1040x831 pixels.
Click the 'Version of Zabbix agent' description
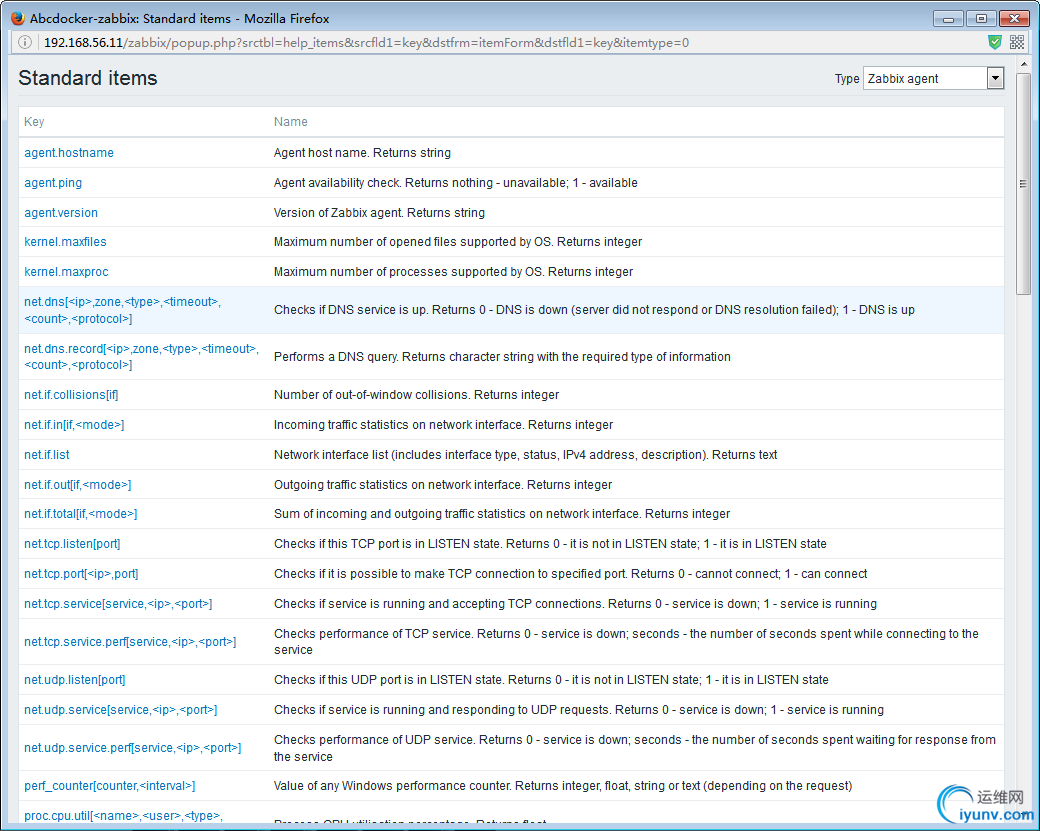(x=379, y=212)
